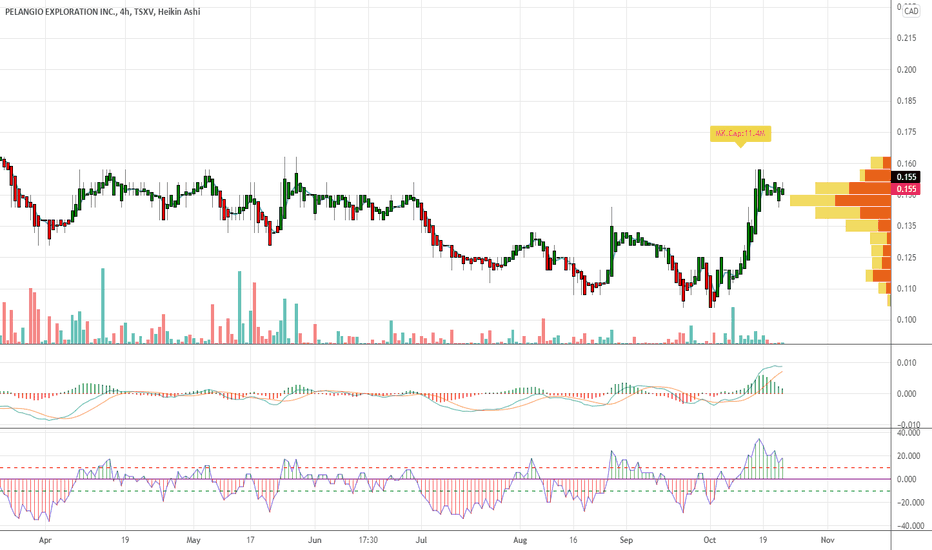Viewport: 932px width, 550px height.
Task: Click the 0.000 MACD axis label
Action: tap(906, 394)
